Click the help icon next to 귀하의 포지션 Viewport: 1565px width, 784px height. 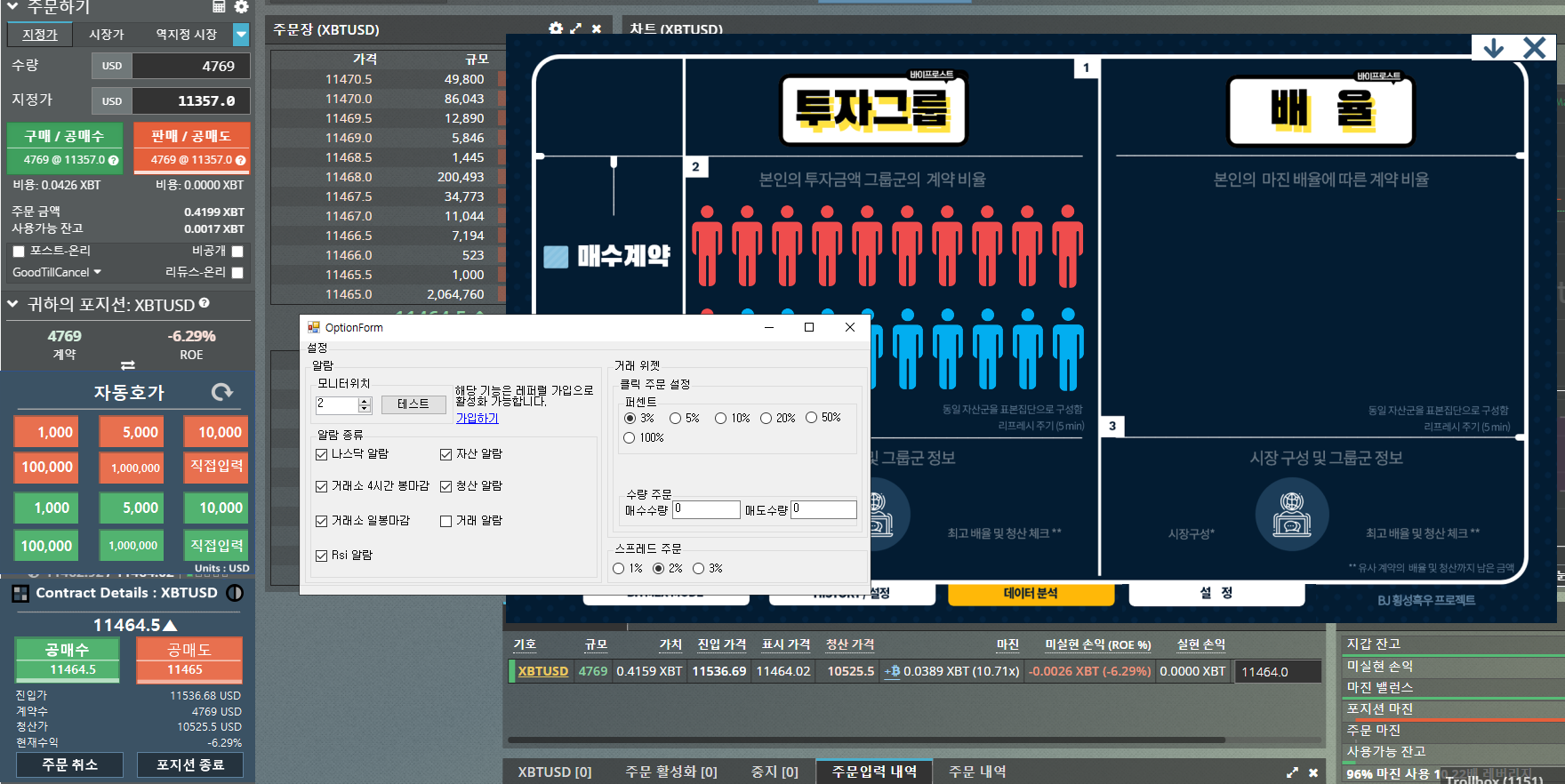205,303
